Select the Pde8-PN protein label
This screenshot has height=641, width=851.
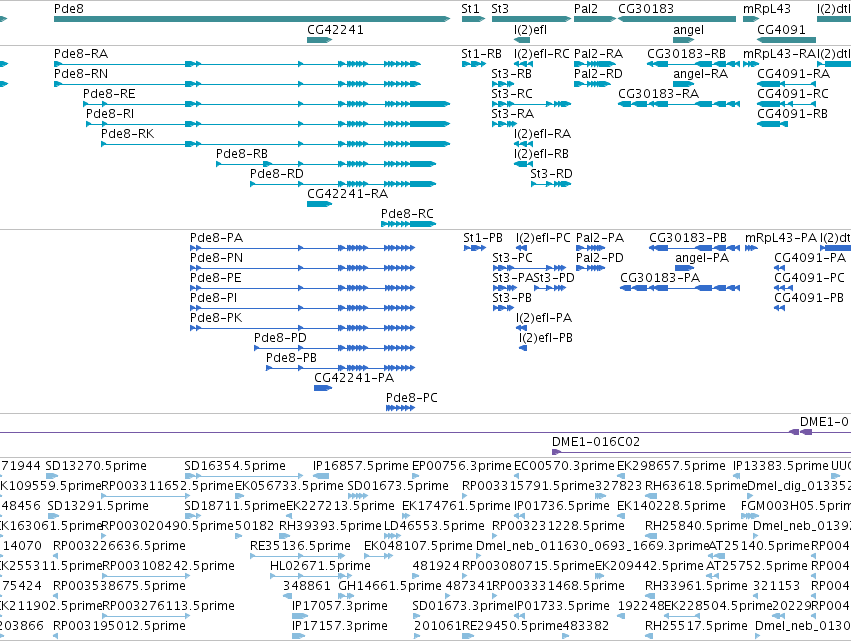(217, 258)
